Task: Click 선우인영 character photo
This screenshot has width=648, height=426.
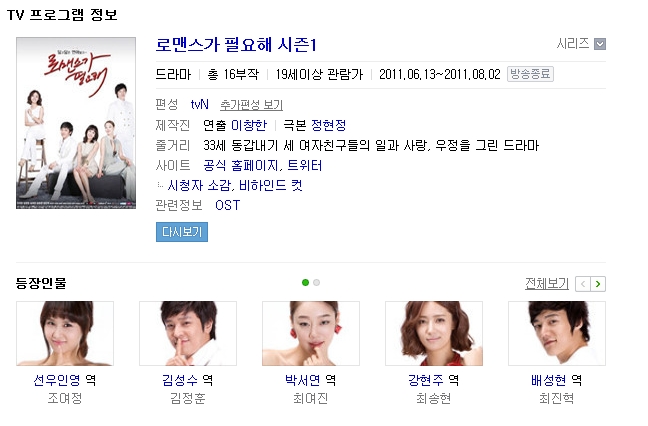Action: [x=65, y=333]
